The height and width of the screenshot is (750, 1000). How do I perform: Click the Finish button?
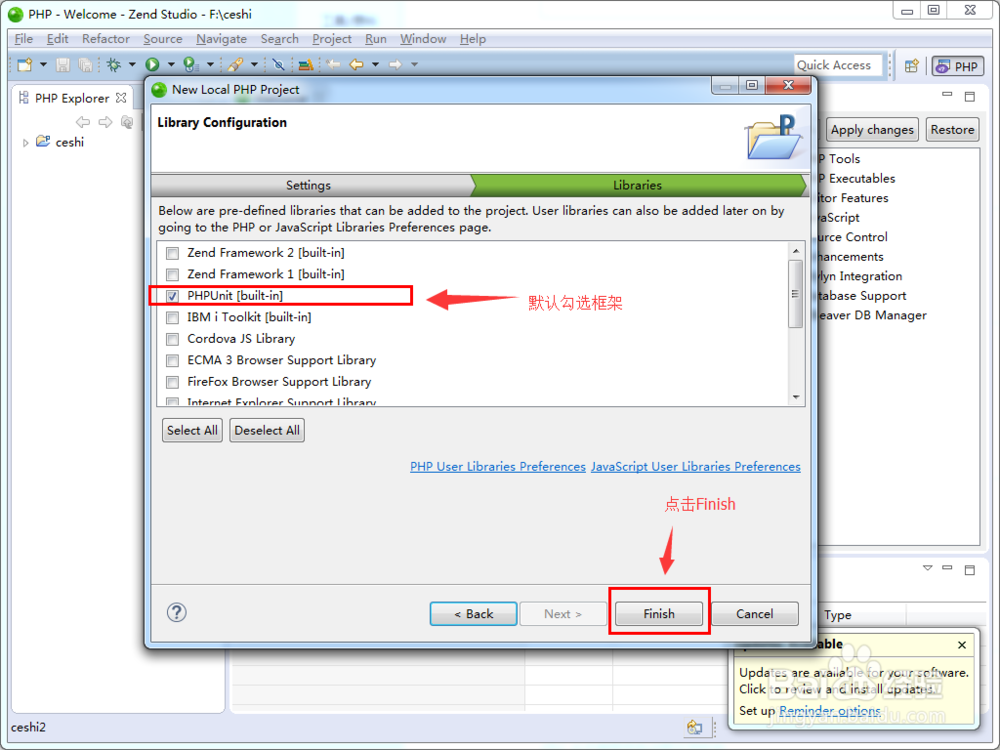point(659,614)
